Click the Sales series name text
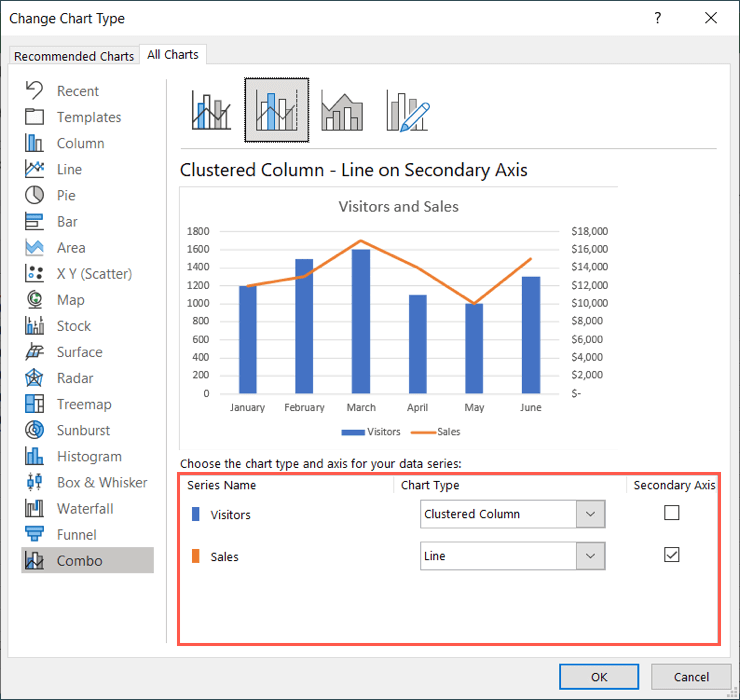The image size is (740, 700). pos(224,557)
